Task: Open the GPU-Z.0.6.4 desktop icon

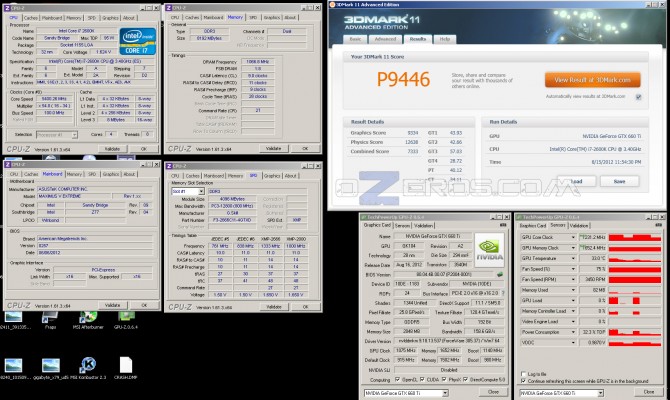Action: (126, 318)
